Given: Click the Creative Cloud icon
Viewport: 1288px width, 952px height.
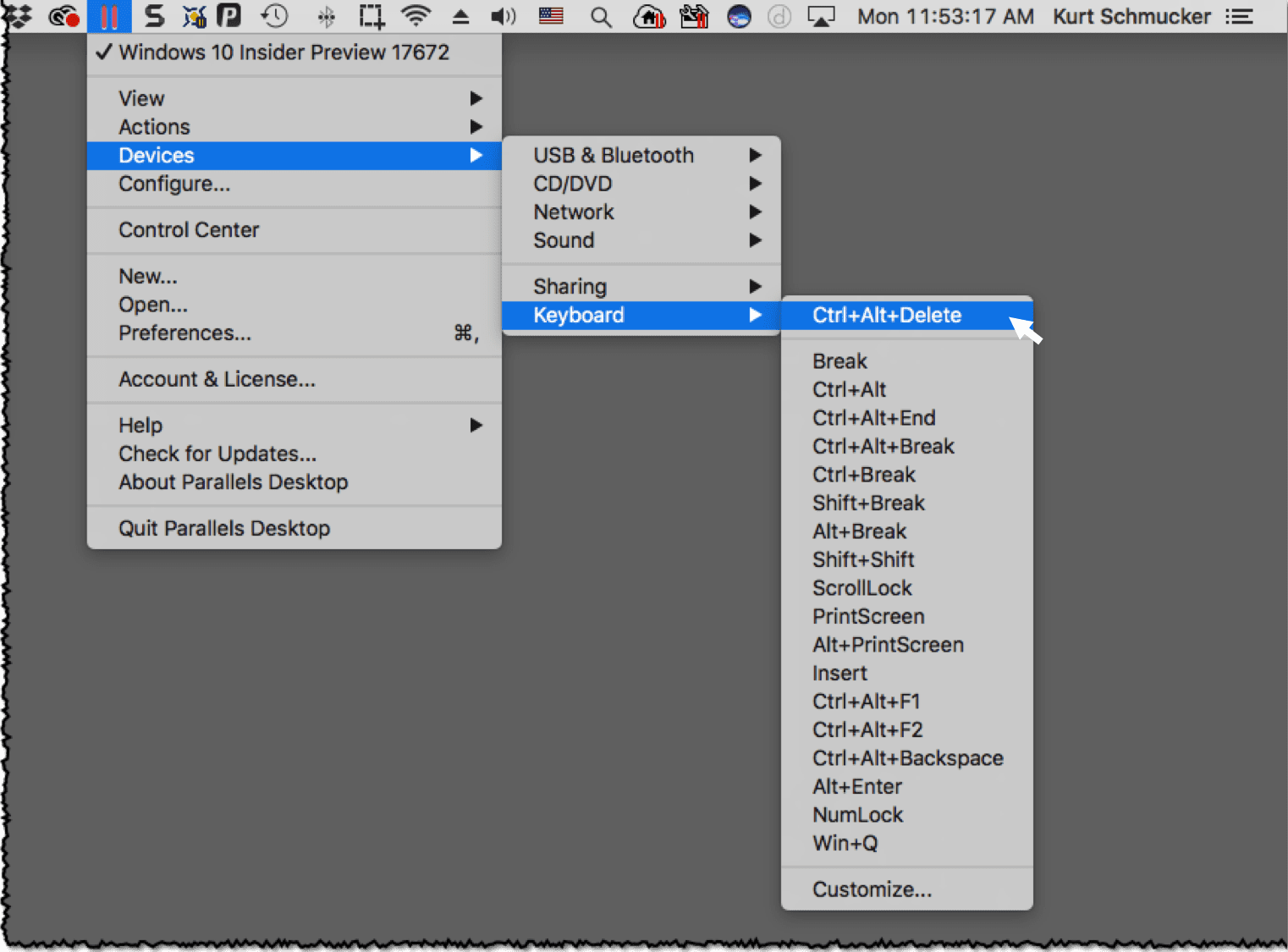Looking at the screenshot, I should tap(63, 16).
